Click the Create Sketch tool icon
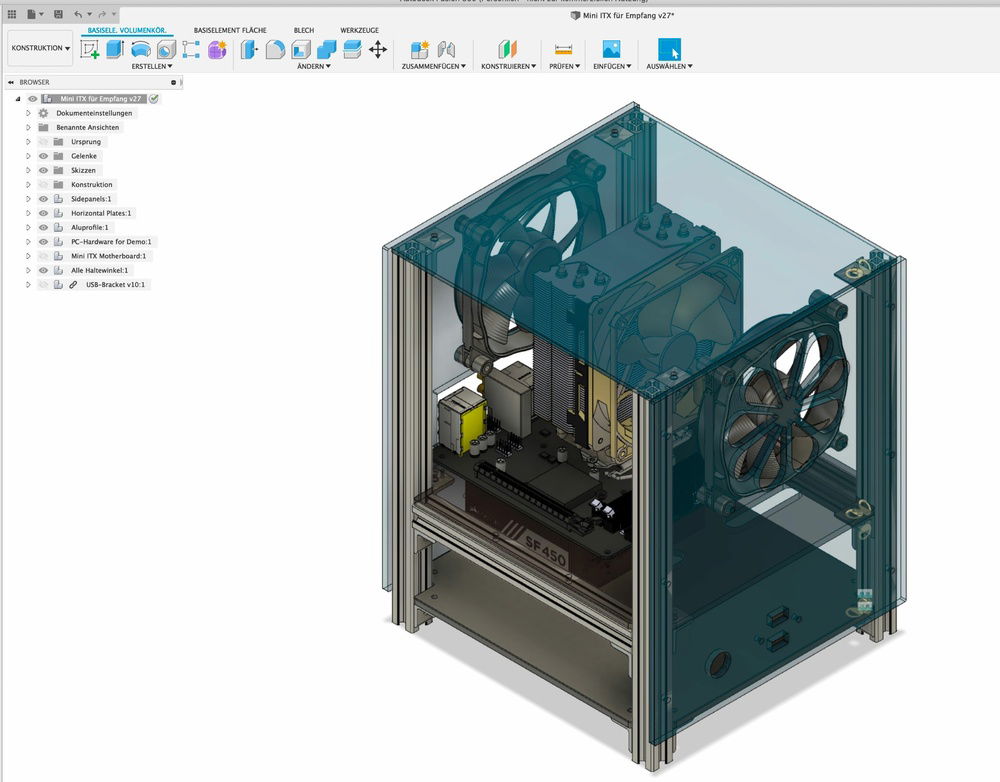The height and width of the screenshot is (782, 1000). [x=90, y=49]
